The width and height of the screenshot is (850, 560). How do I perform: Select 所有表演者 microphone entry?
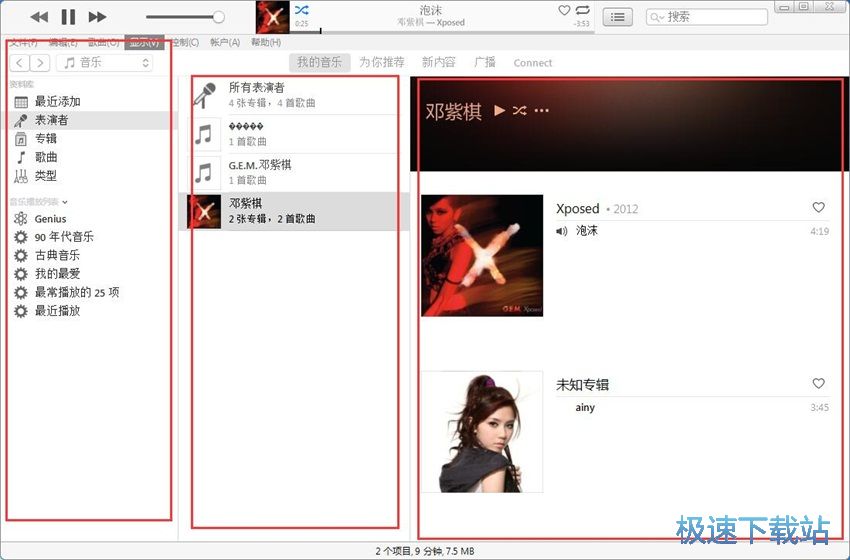tap(205, 95)
